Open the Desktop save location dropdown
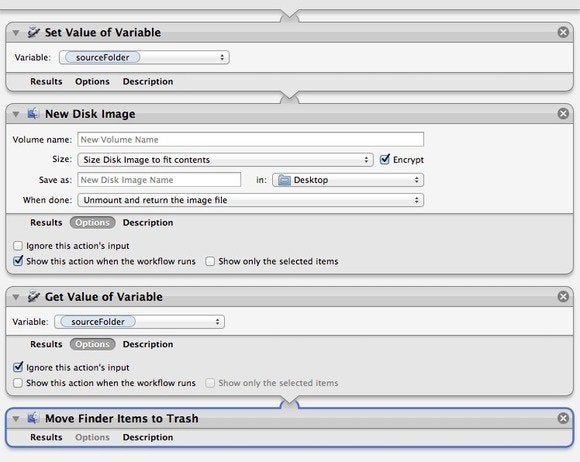 348,180
